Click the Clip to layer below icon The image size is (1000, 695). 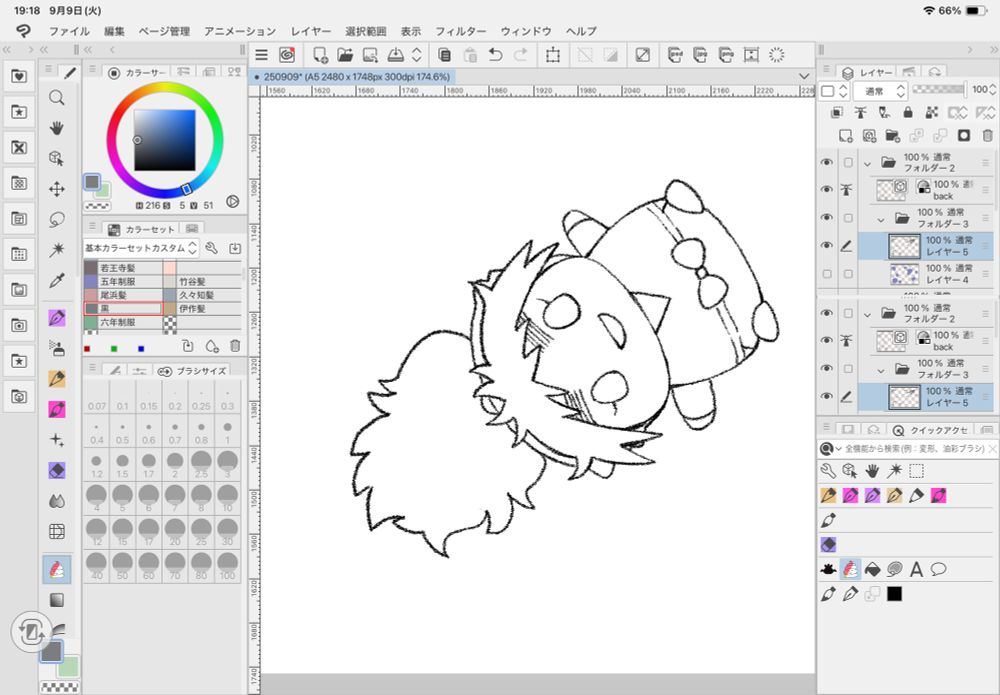coord(837,113)
